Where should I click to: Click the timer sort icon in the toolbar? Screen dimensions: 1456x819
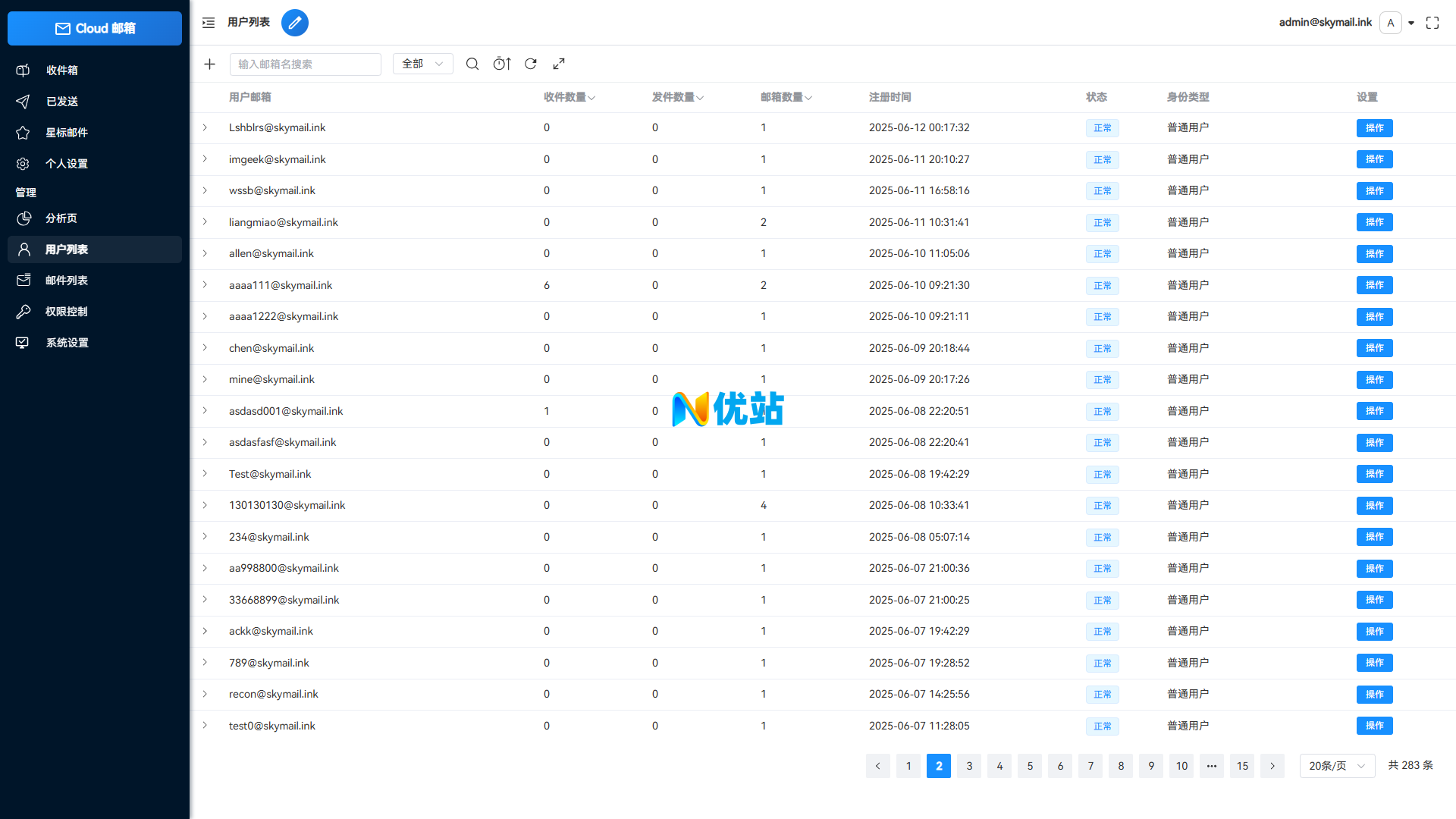[502, 64]
